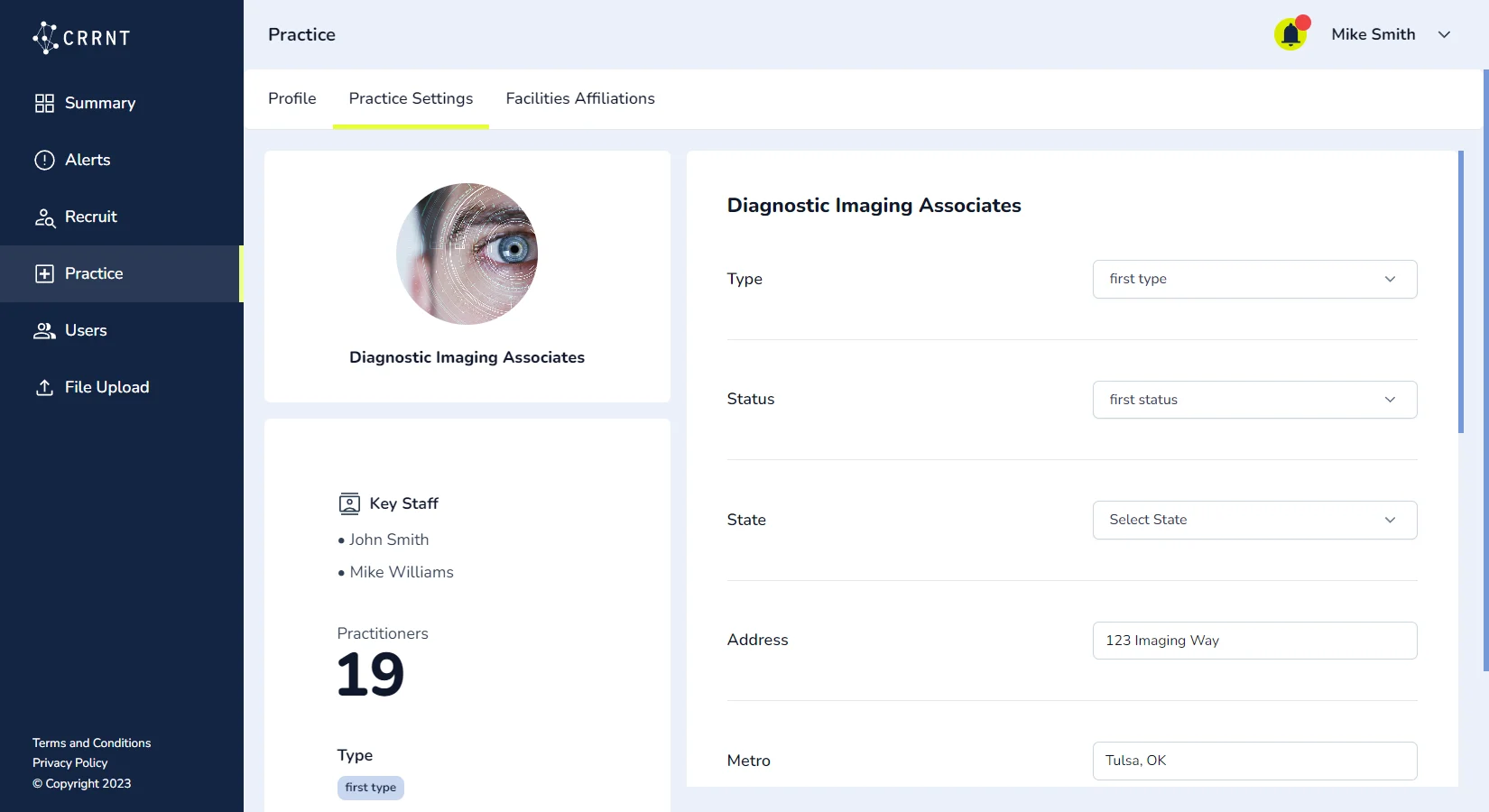1489x812 pixels.
Task: Open the Summary dashboard grid icon
Action: pos(44,103)
